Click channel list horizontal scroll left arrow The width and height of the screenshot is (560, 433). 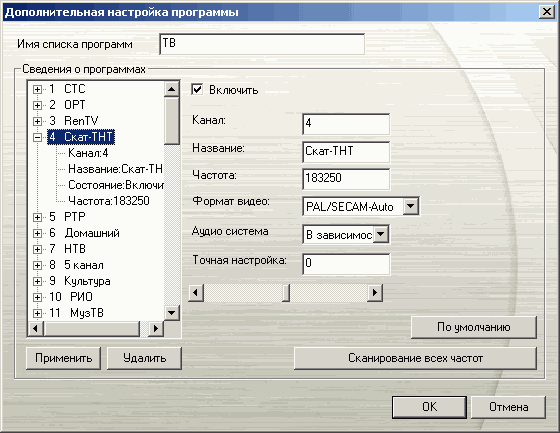[36, 328]
